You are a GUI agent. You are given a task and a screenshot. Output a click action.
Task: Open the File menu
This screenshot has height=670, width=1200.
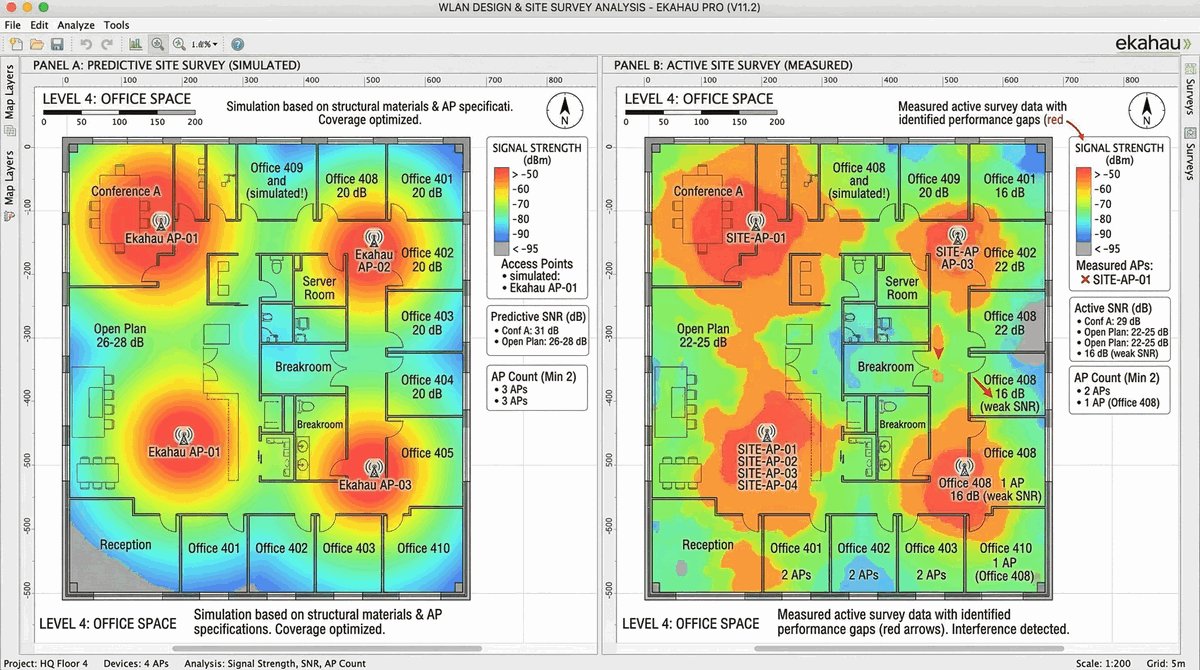pyautogui.click(x=13, y=24)
